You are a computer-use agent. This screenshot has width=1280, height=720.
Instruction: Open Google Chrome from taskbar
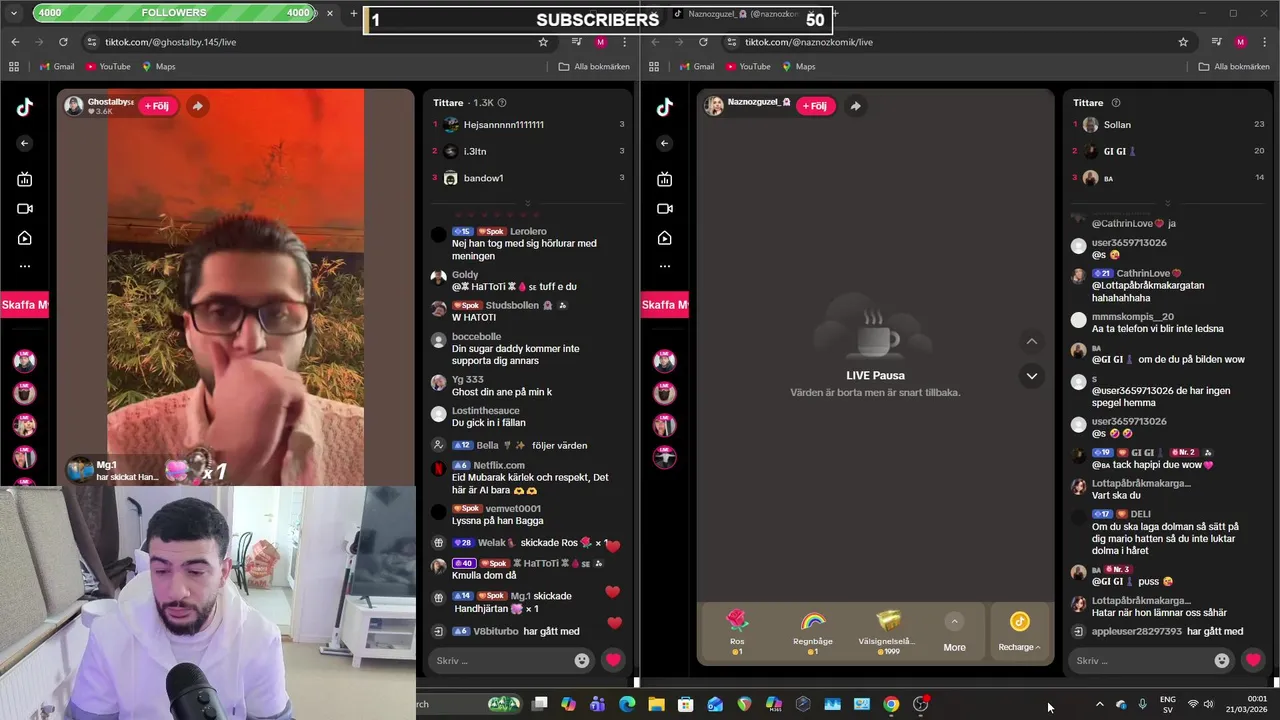891,704
